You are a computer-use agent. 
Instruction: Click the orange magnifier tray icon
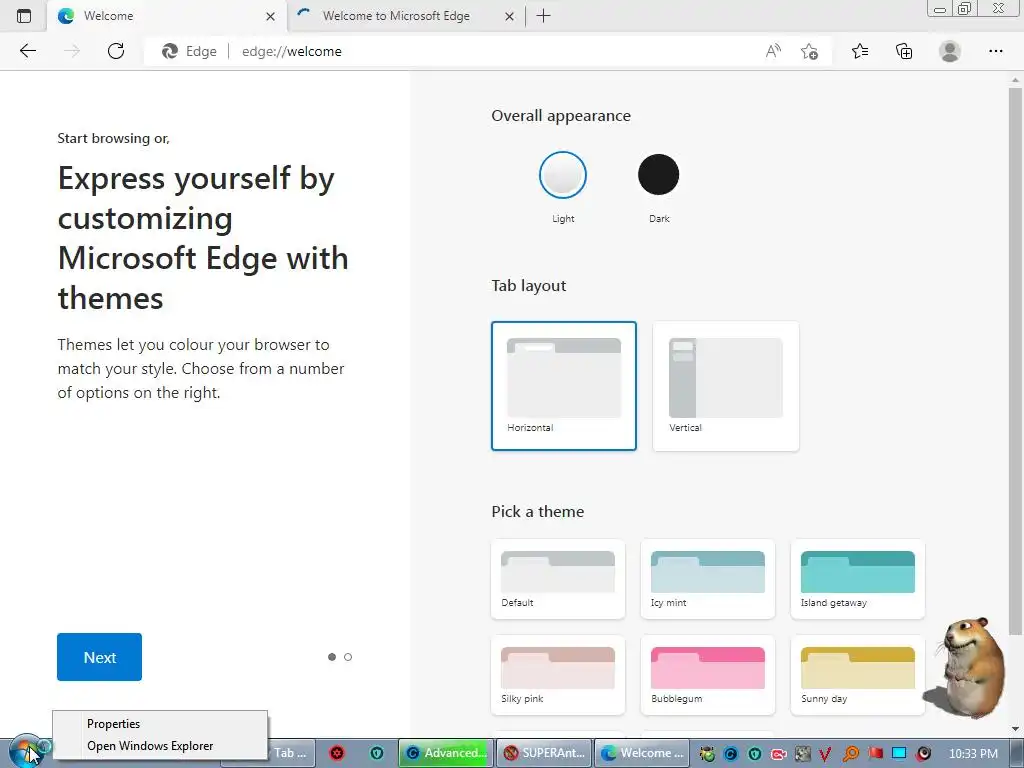[x=850, y=754]
